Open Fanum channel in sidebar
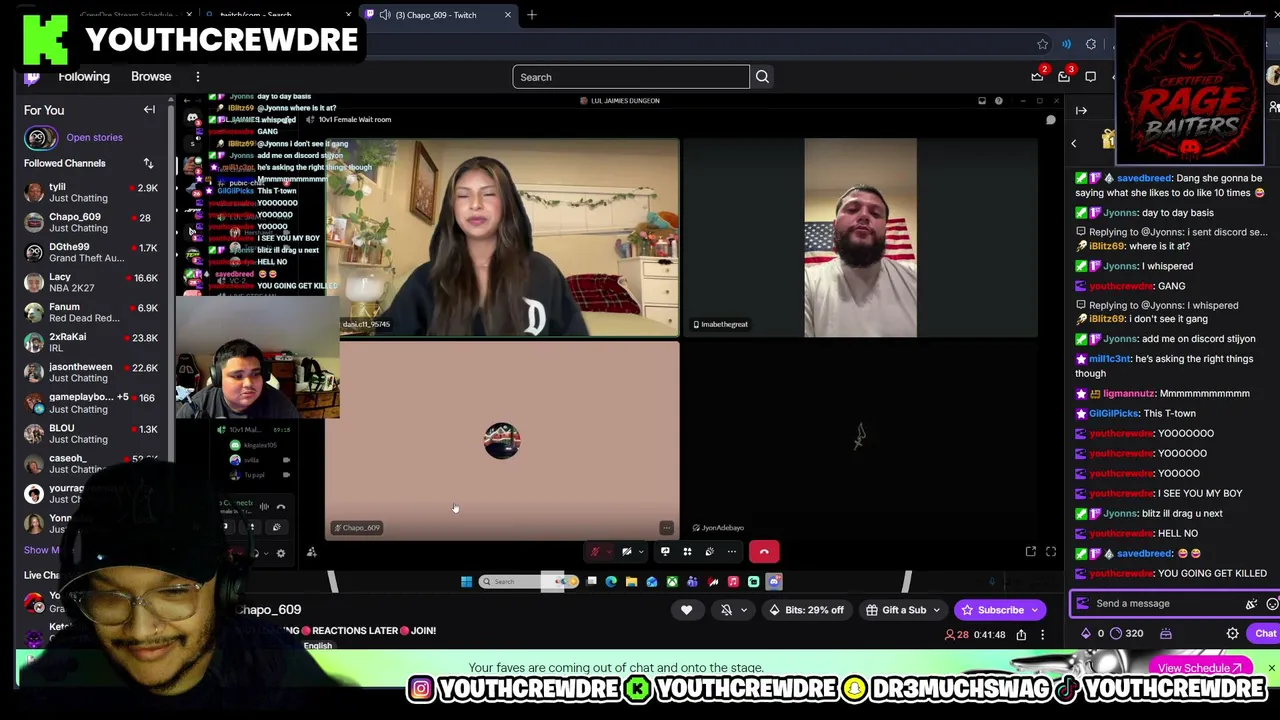 click(92, 312)
